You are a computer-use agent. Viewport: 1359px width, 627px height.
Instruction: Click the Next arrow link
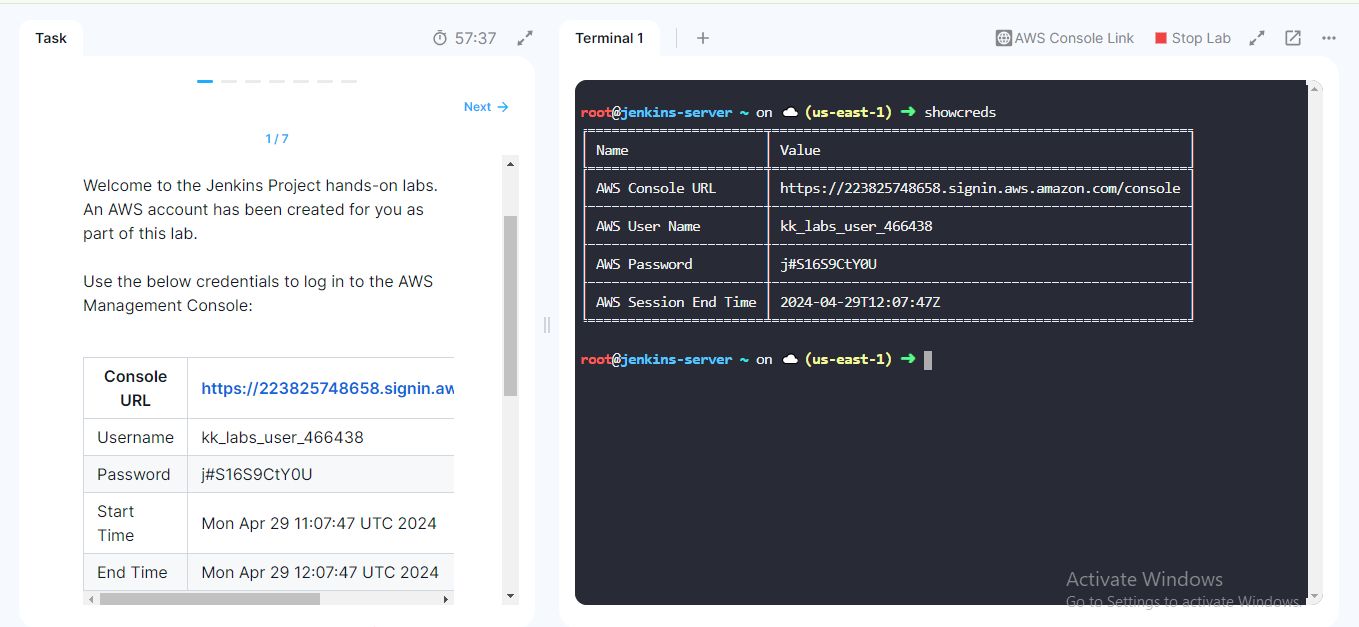pos(486,106)
